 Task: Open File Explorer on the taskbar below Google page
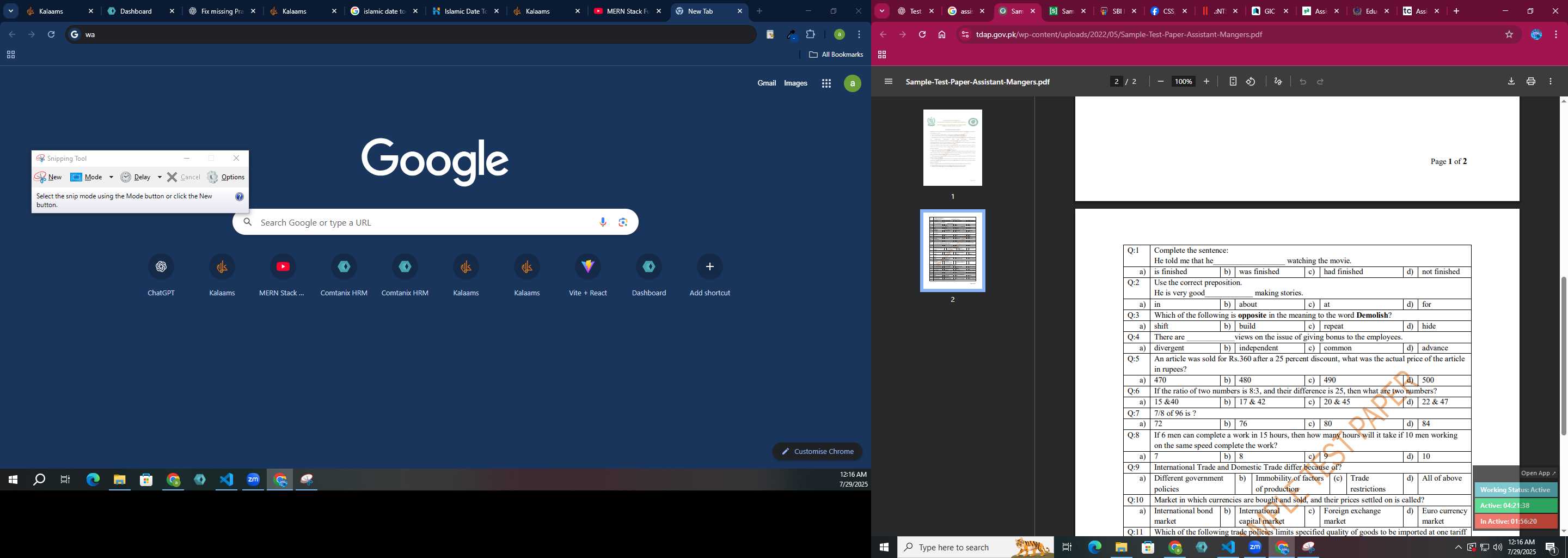pyautogui.click(x=119, y=480)
